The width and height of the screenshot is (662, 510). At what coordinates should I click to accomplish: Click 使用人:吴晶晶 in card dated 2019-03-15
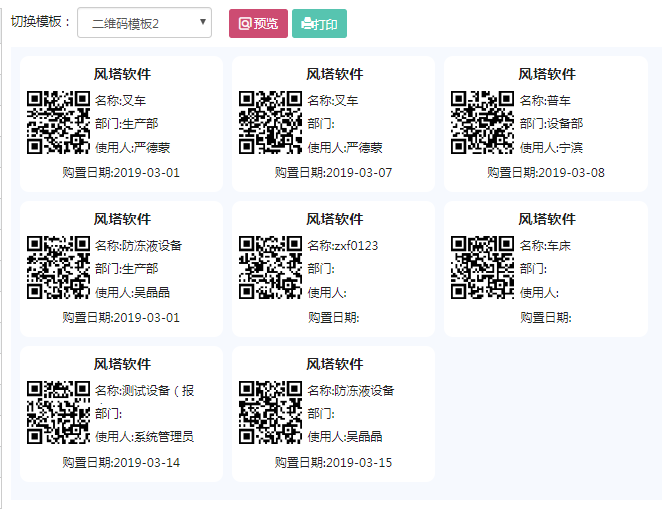(345, 437)
